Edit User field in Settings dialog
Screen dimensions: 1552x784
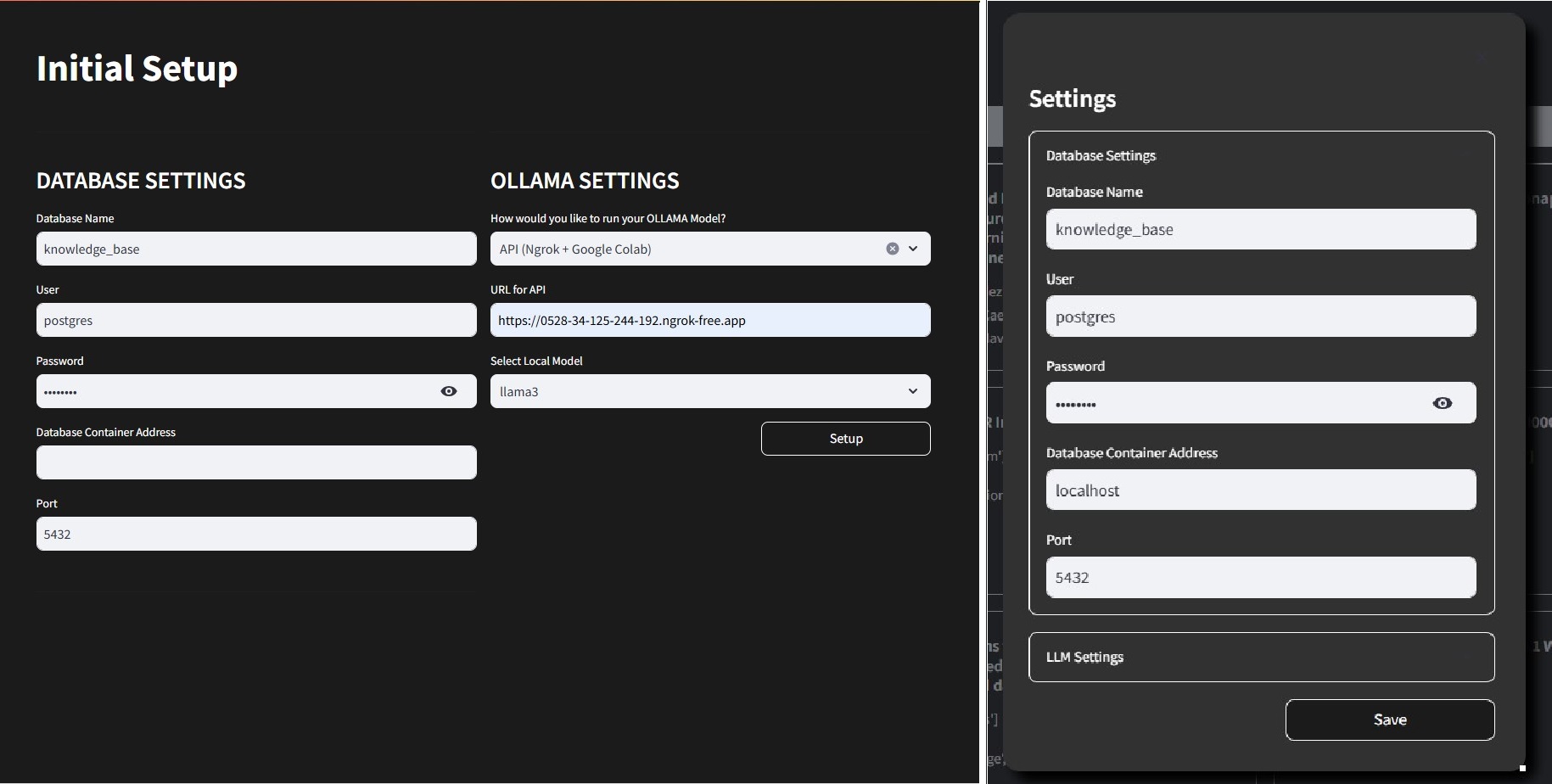pos(1261,316)
